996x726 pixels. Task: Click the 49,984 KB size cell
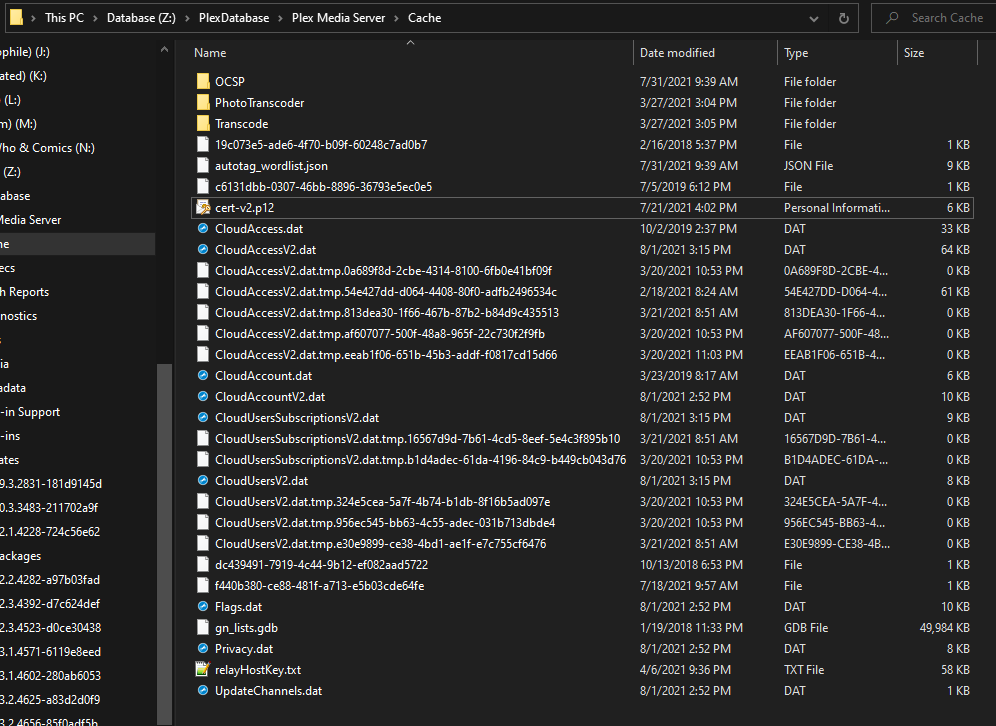tap(945, 627)
